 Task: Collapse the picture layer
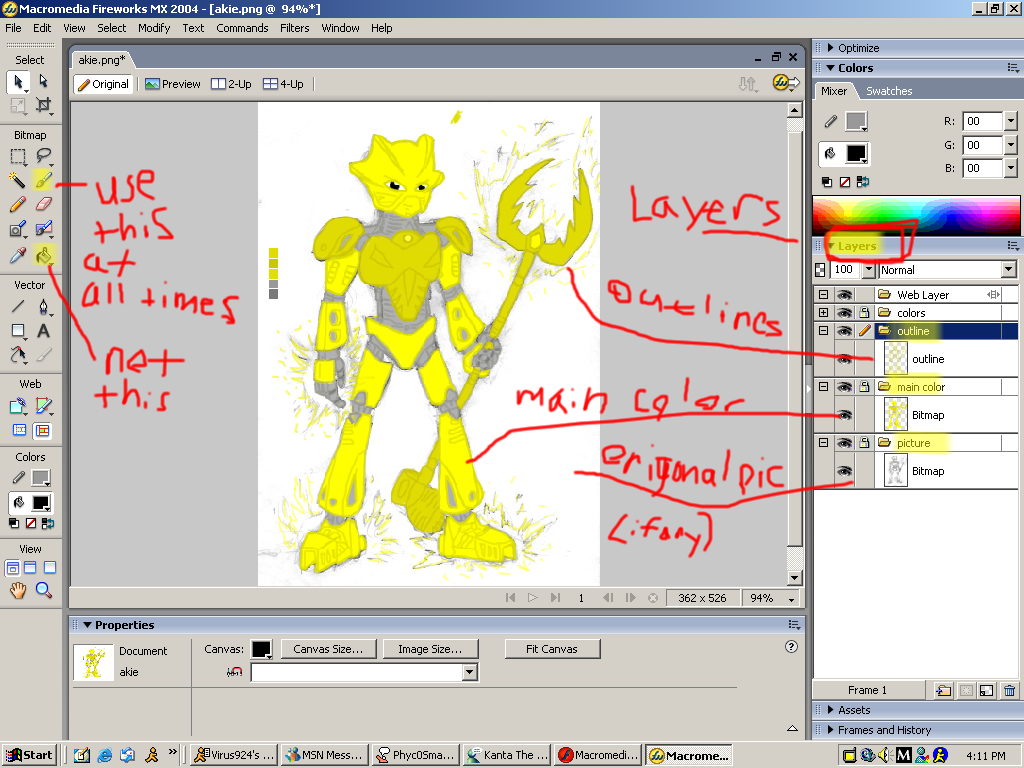click(x=824, y=443)
